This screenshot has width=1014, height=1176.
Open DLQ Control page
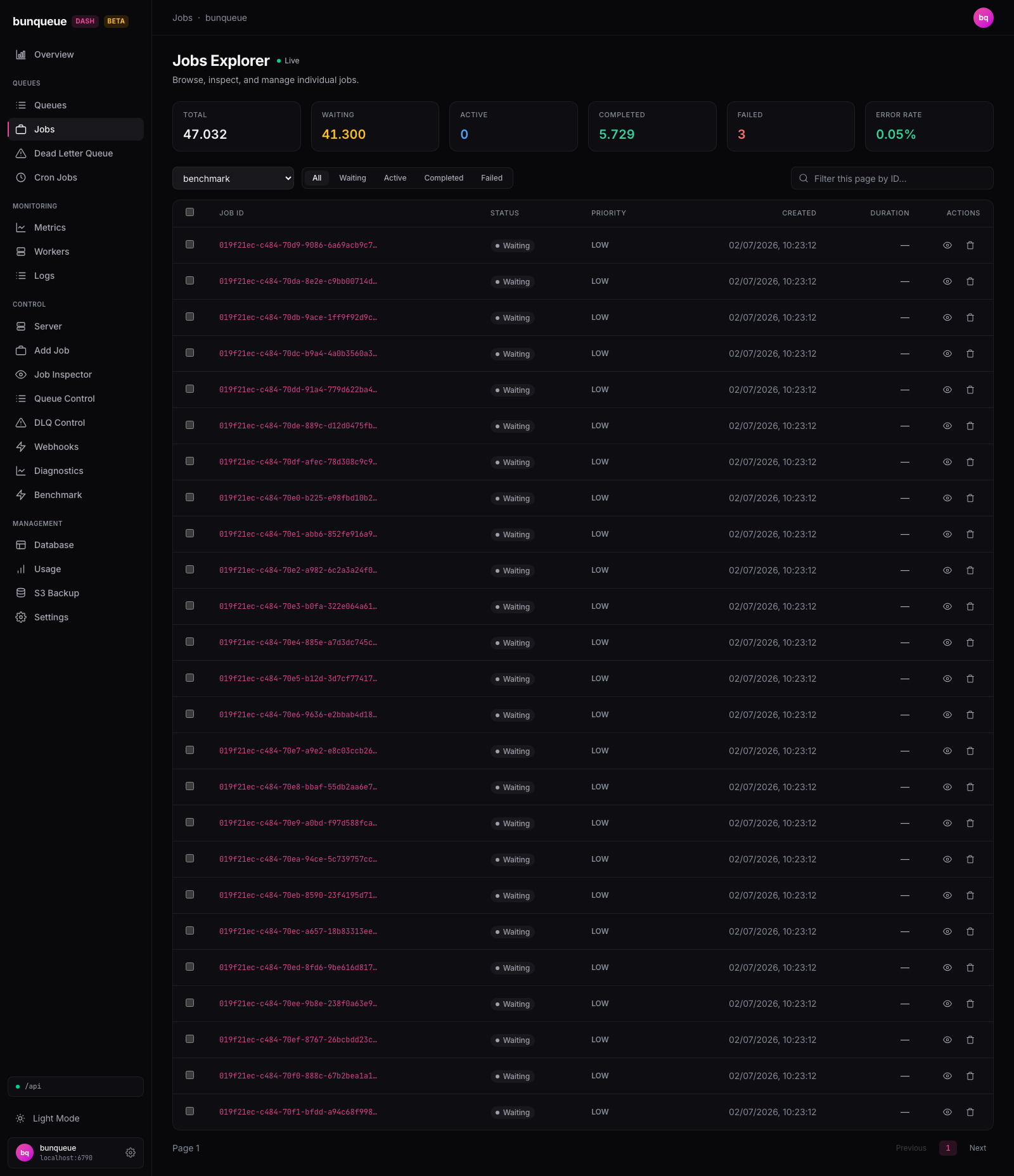point(75,423)
